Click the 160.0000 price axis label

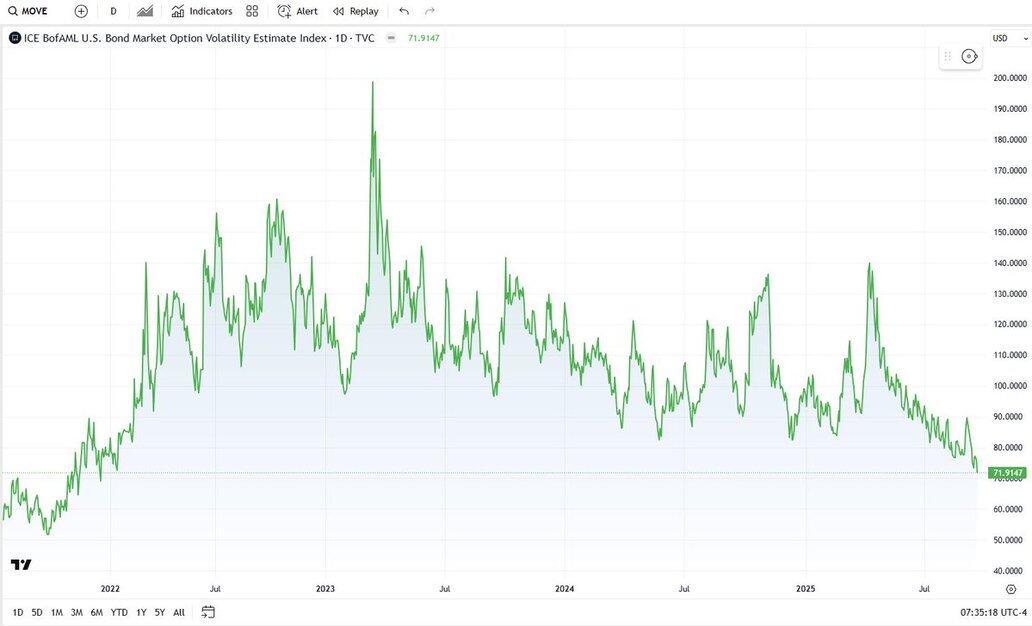[1010, 201]
